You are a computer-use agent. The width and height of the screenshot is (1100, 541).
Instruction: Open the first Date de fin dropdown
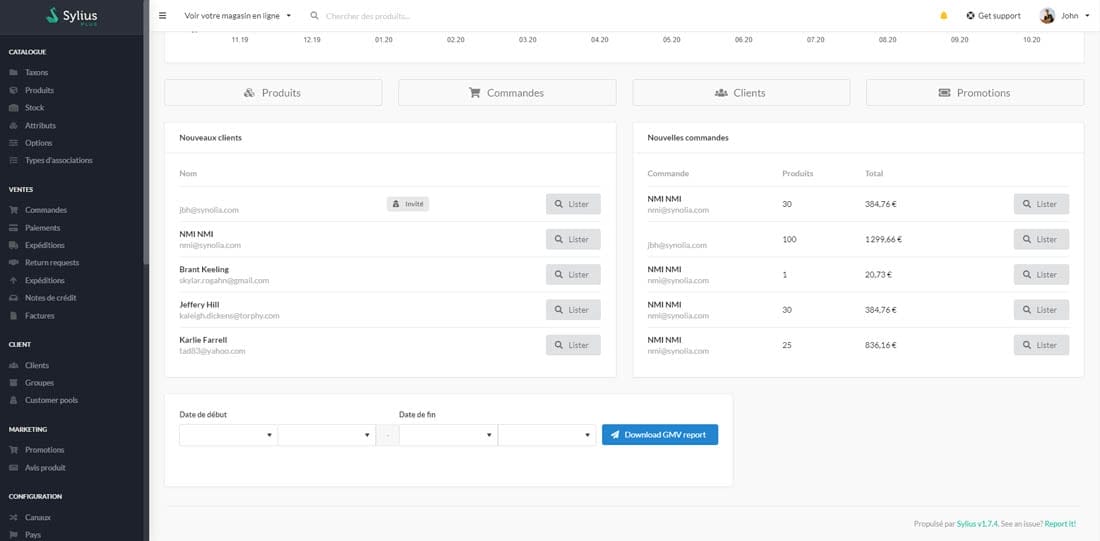click(x=448, y=435)
